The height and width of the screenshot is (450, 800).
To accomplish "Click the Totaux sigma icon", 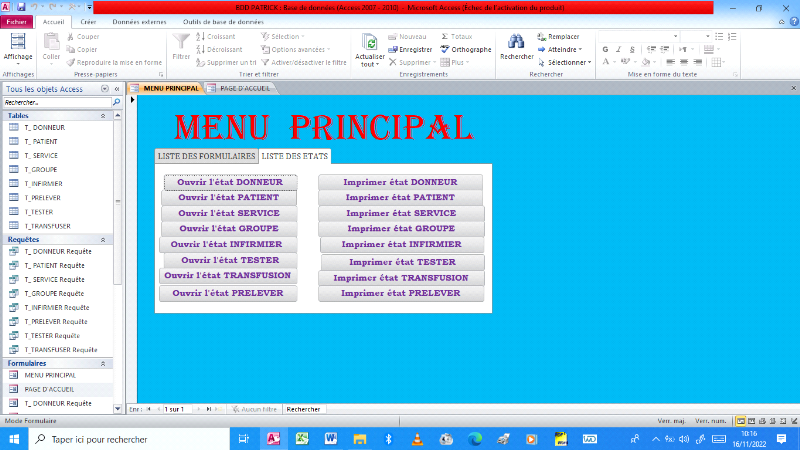I will [445, 36].
